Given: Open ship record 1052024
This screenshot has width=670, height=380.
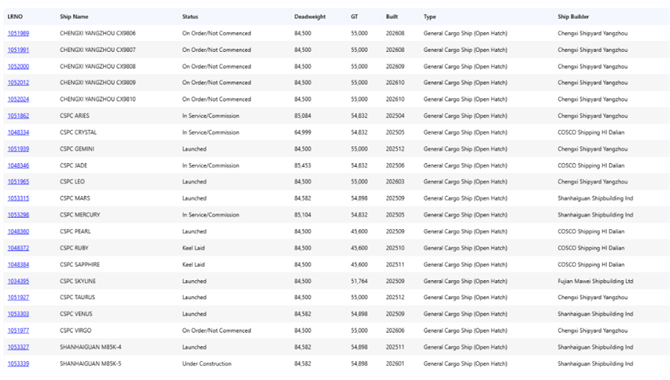Looking at the screenshot, I should (x=18, y=100).
